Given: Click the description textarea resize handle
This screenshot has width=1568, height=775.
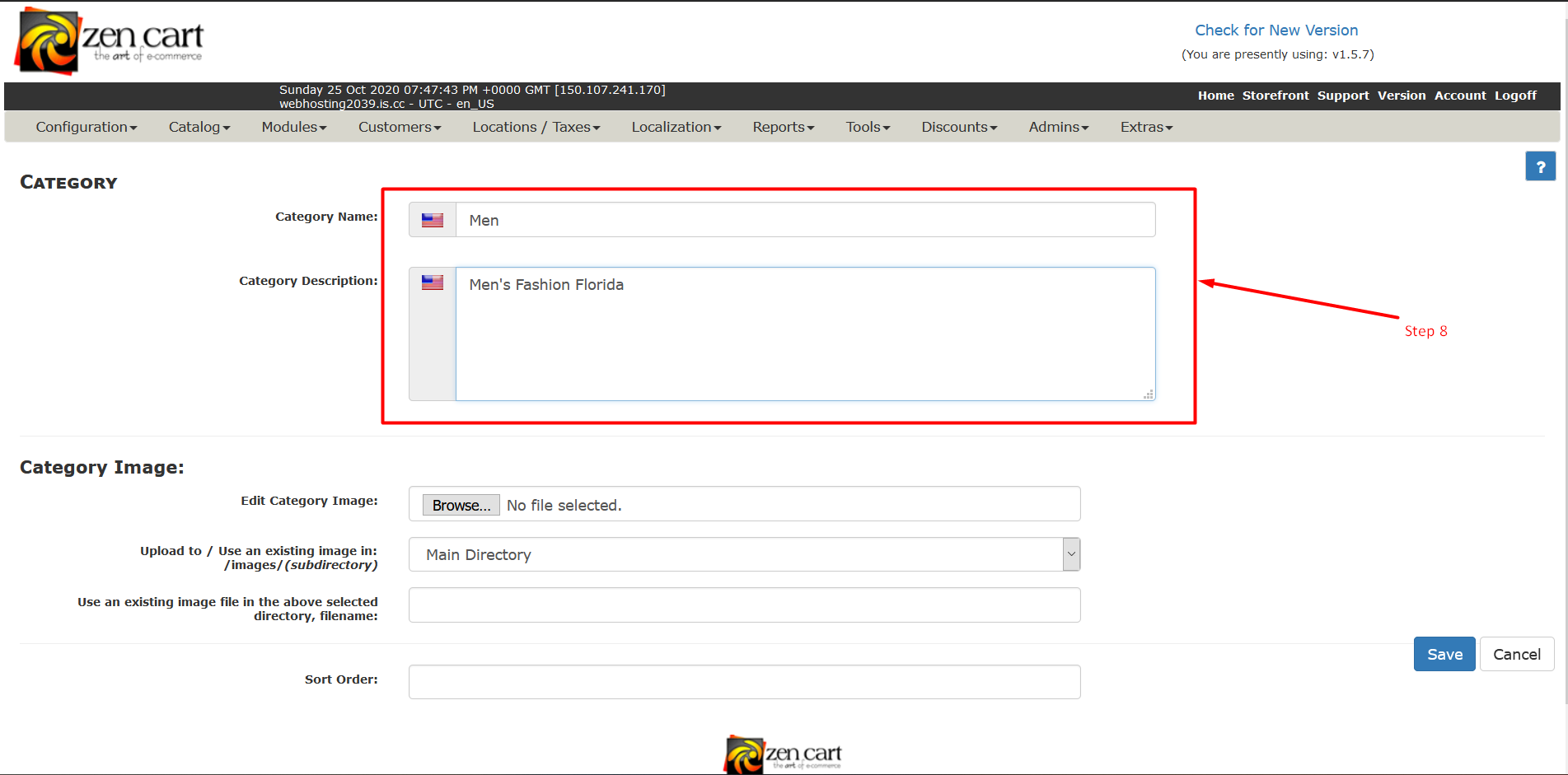Looking at the screenshot, I should (x=1149, y=395).
